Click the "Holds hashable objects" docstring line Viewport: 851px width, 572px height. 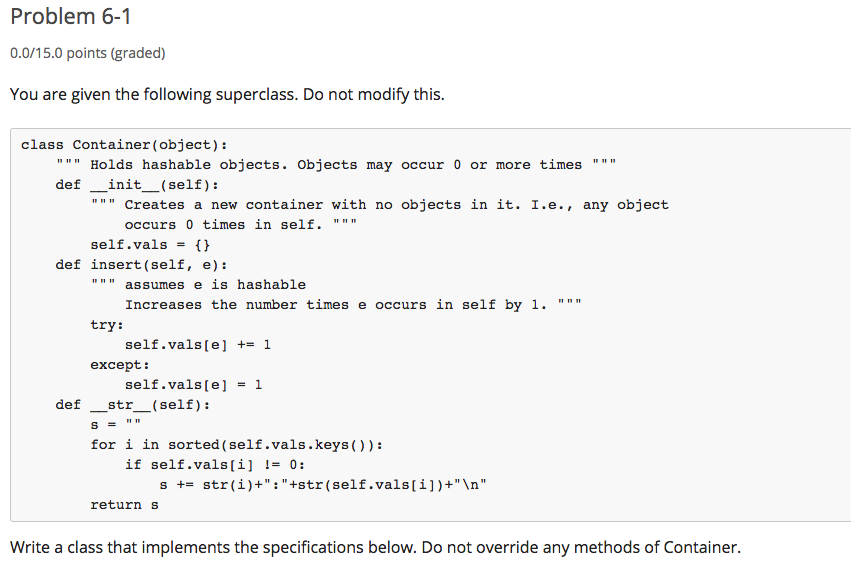click(336, 165)
